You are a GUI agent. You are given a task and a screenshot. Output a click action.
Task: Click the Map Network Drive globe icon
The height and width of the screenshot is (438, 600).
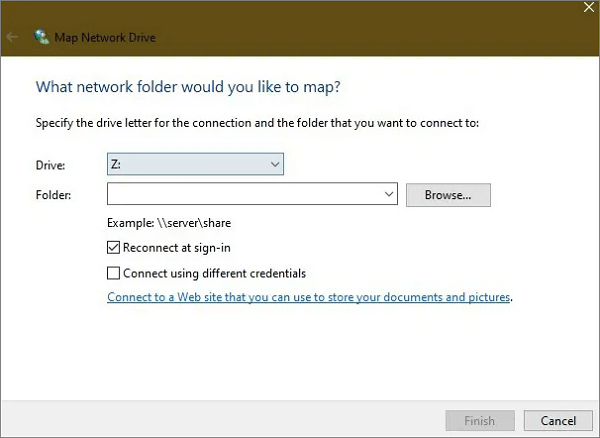[41, 38]
